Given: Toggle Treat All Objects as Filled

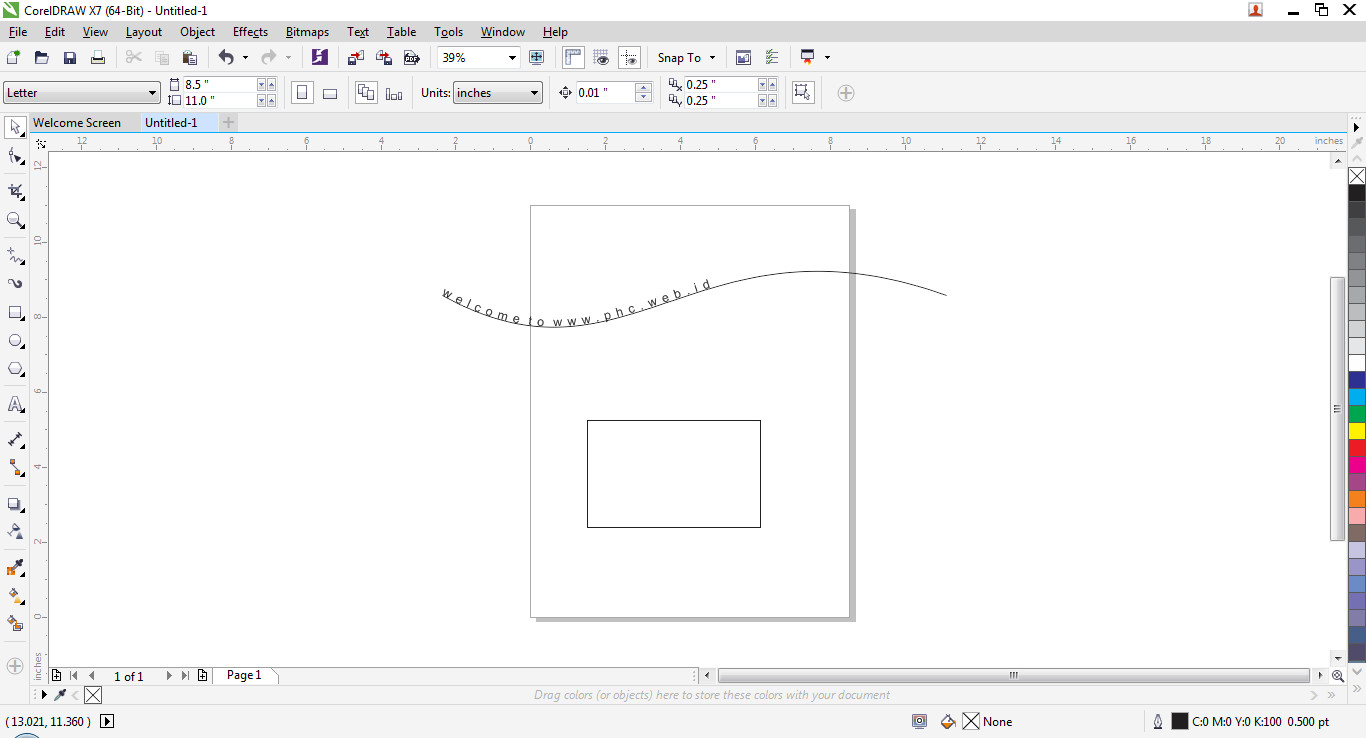Looking at the screenshot, I should pos(802,93).
